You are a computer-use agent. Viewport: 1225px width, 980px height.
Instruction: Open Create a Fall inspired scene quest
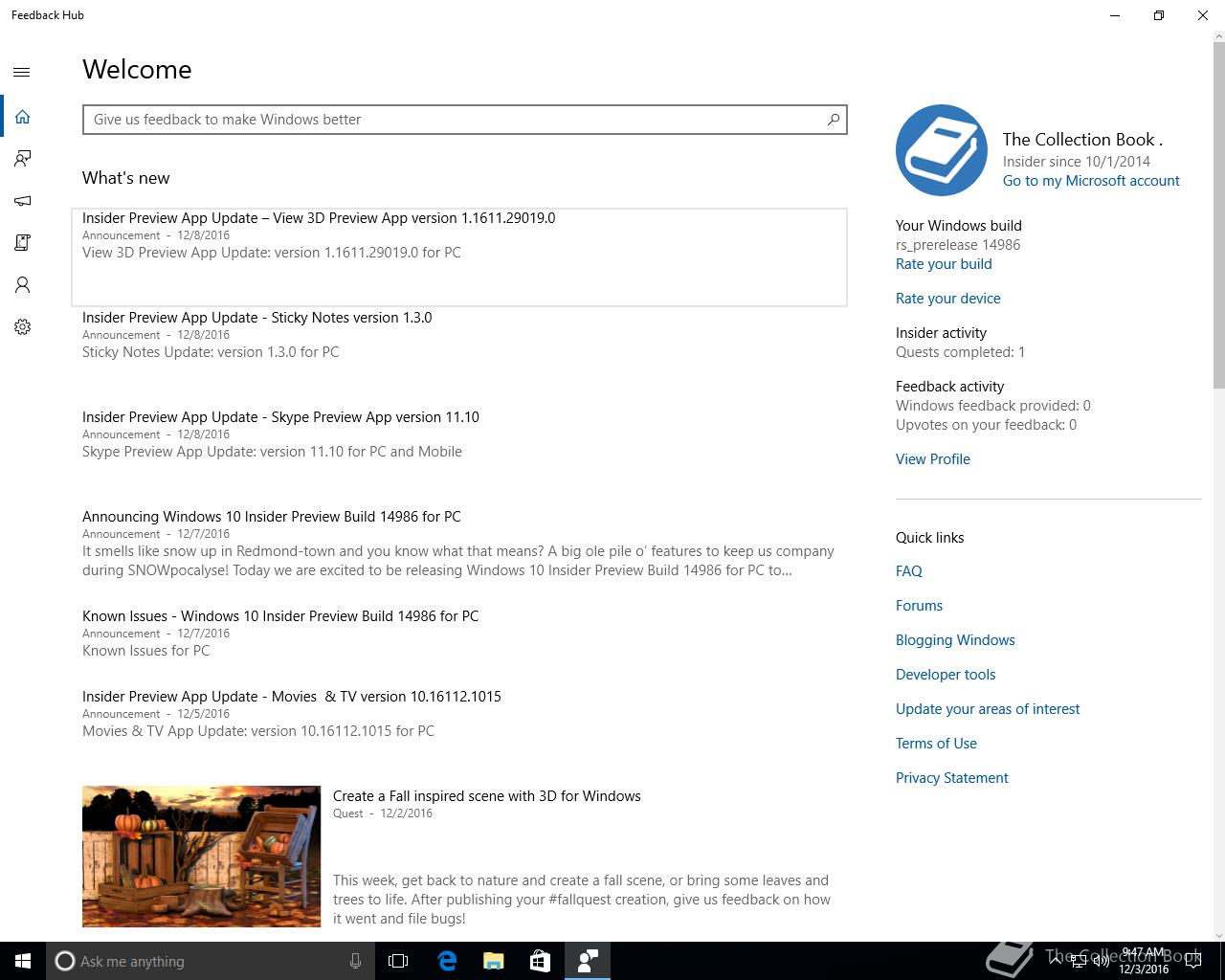click(487, 796)
